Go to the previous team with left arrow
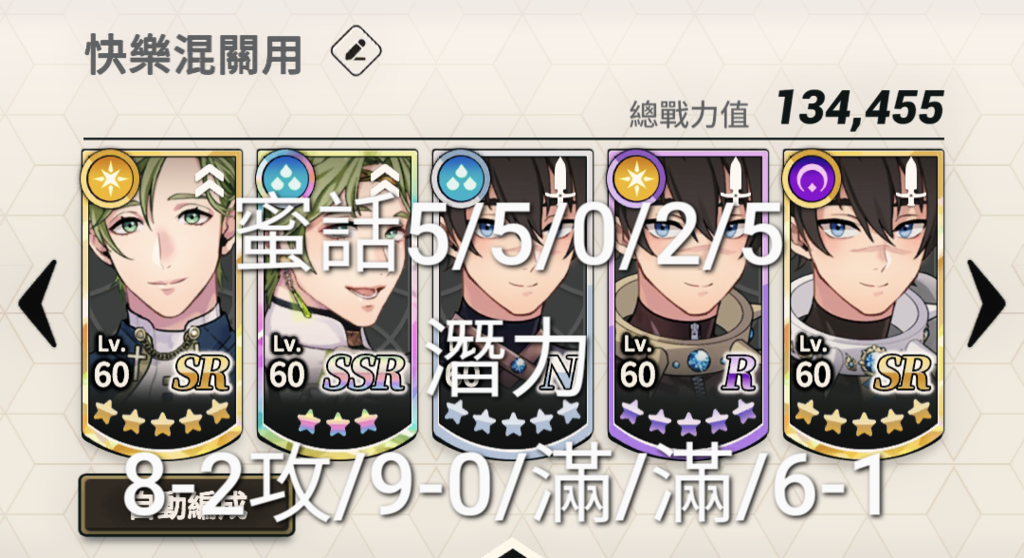 (38, 303)
